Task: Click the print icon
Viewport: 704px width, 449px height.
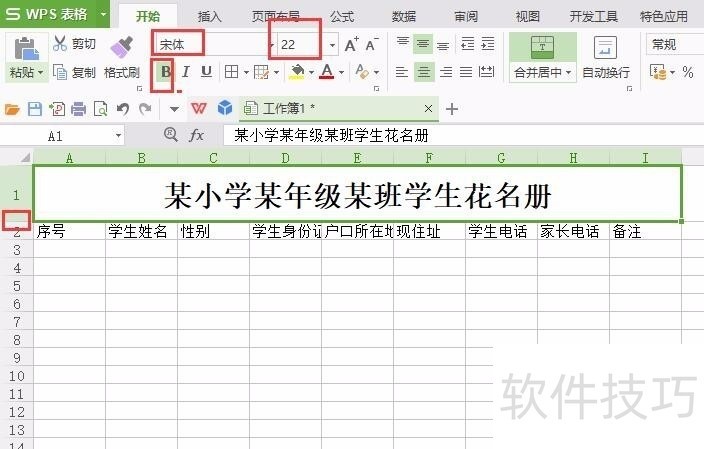Action: pyautogui.click(x=79, y=109)
